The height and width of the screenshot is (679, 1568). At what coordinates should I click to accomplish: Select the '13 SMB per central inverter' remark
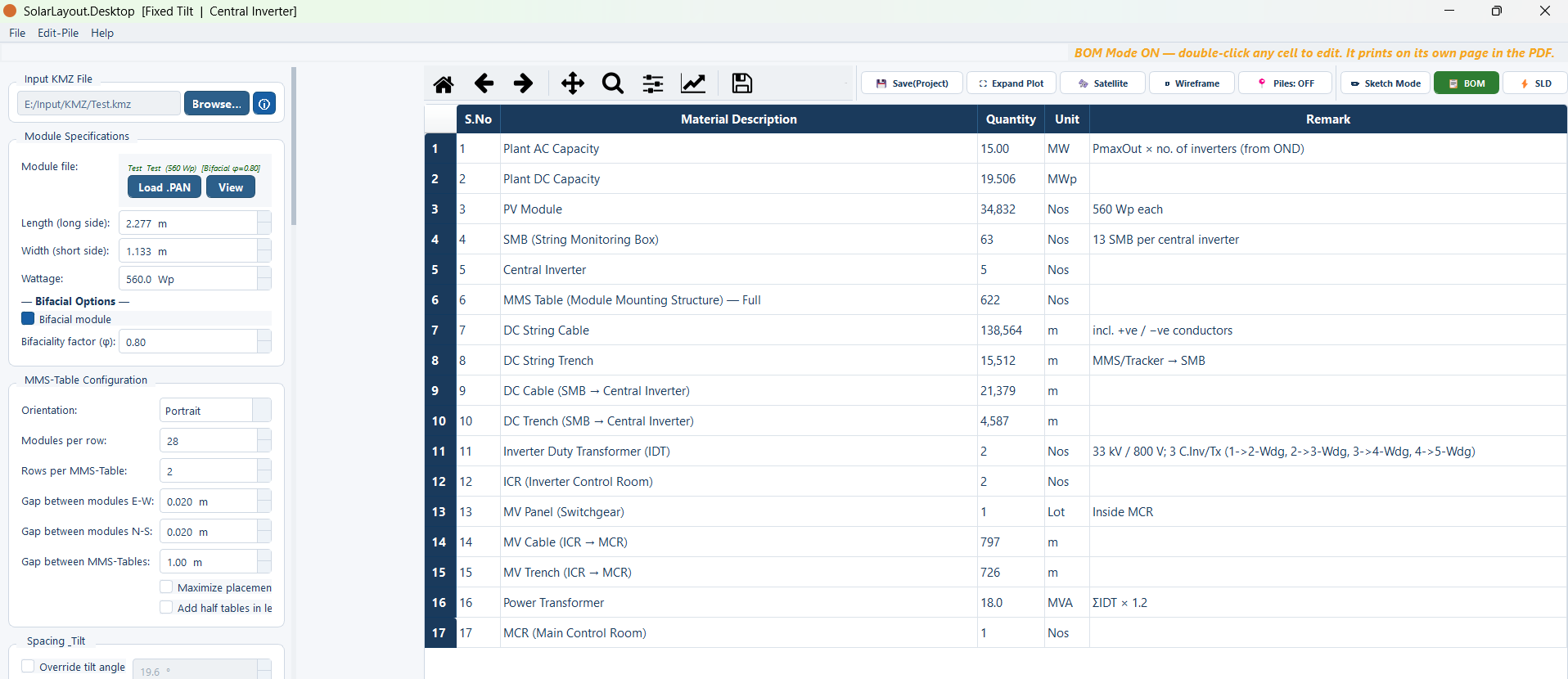click(x=1328, y=240)
